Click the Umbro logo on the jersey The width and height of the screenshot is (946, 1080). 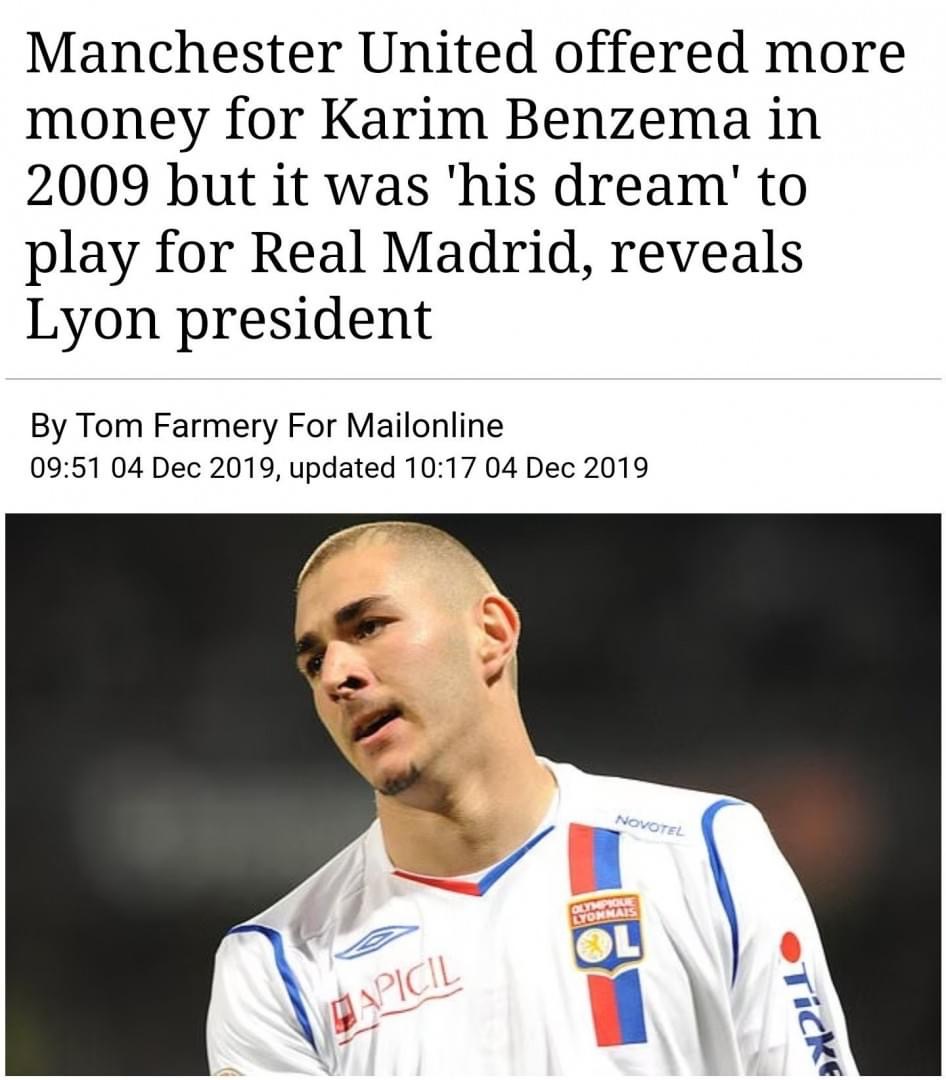point(376,943)
